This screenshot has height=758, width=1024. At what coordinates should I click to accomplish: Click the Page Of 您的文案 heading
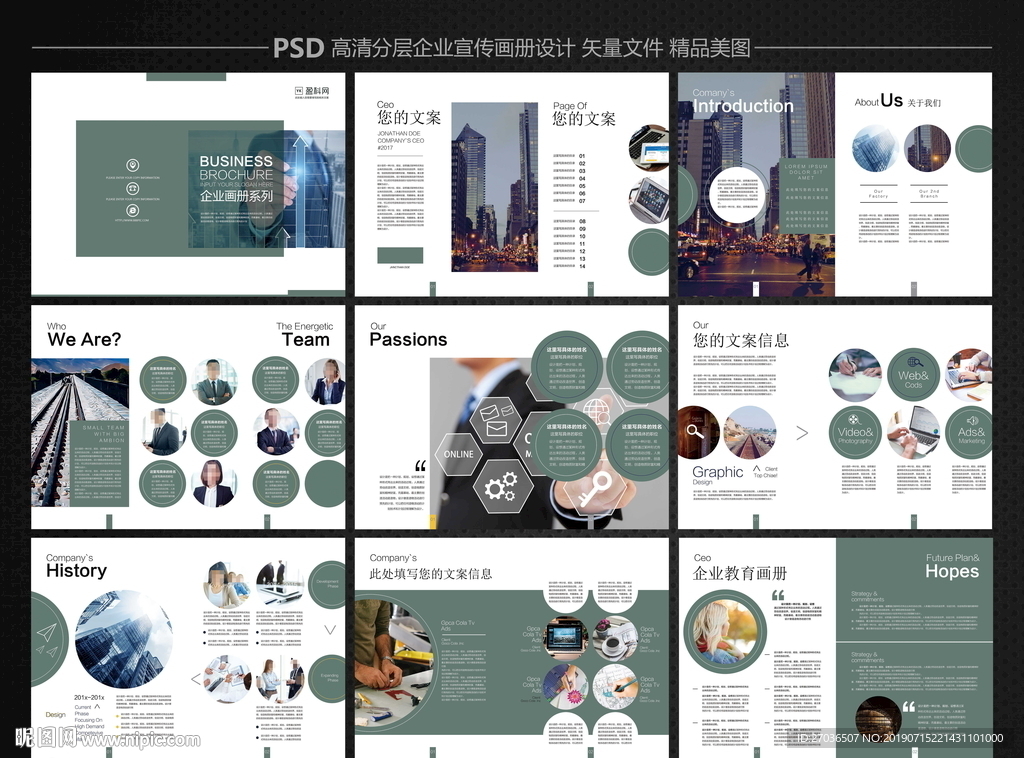(584, 114)
